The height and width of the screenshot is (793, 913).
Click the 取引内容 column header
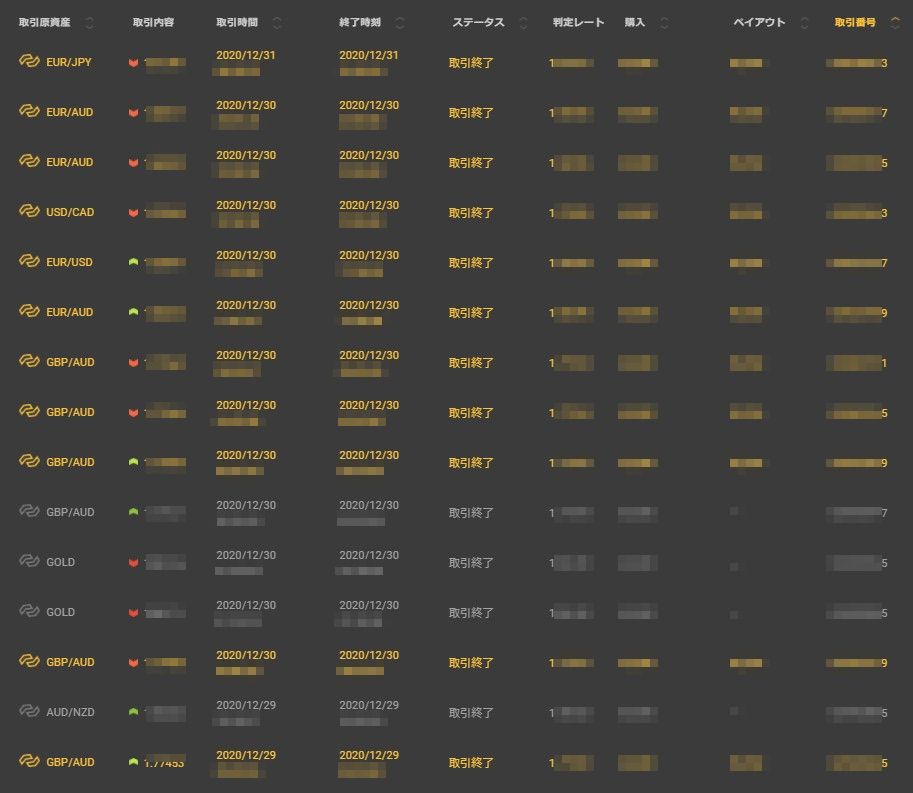point(153,23)
